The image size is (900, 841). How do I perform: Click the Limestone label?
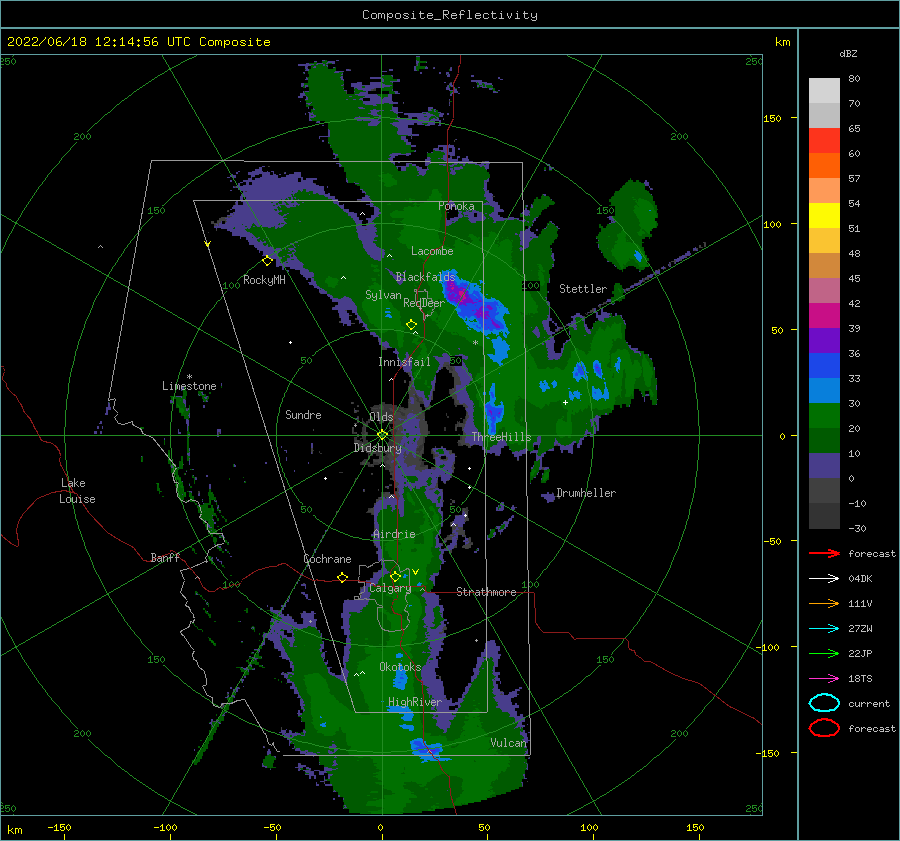click(x=189, y=386)
